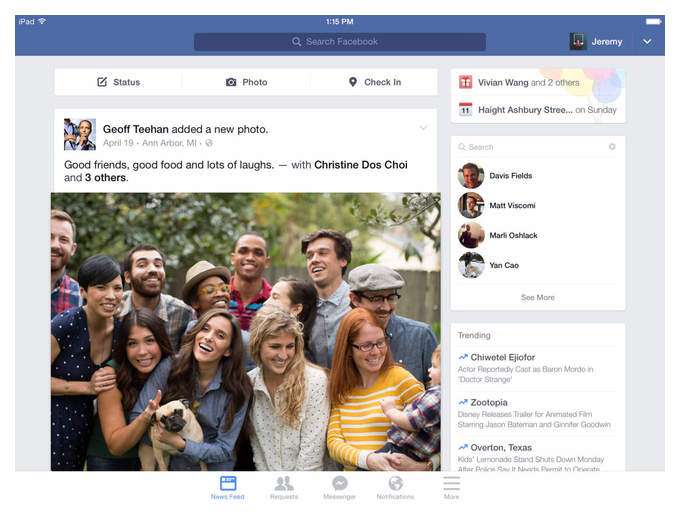Tap the Status compose icon
The width and height of the screenshot is (680, 518).
click(x=102, y=82)
